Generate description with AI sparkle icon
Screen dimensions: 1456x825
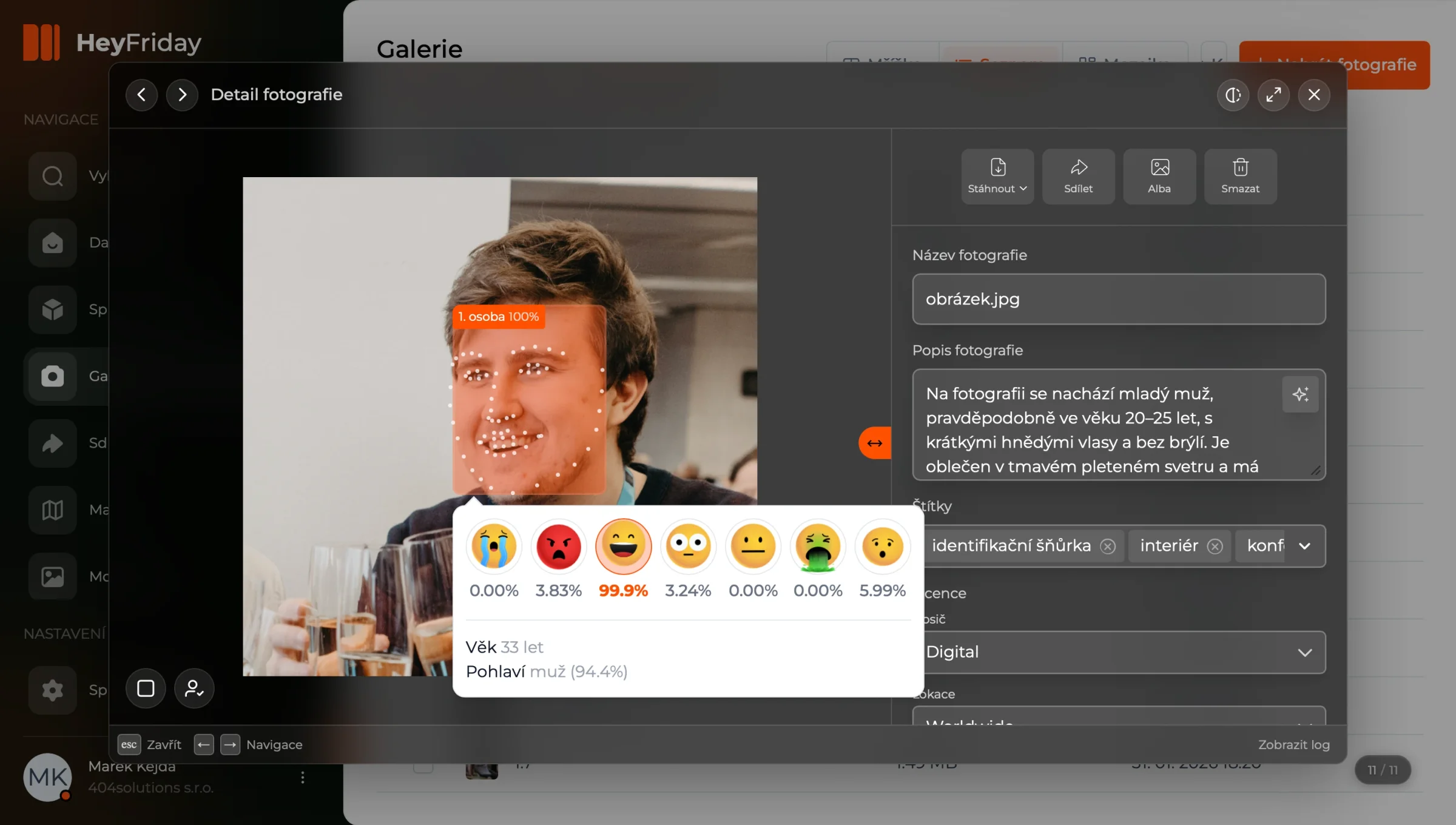1300,394
